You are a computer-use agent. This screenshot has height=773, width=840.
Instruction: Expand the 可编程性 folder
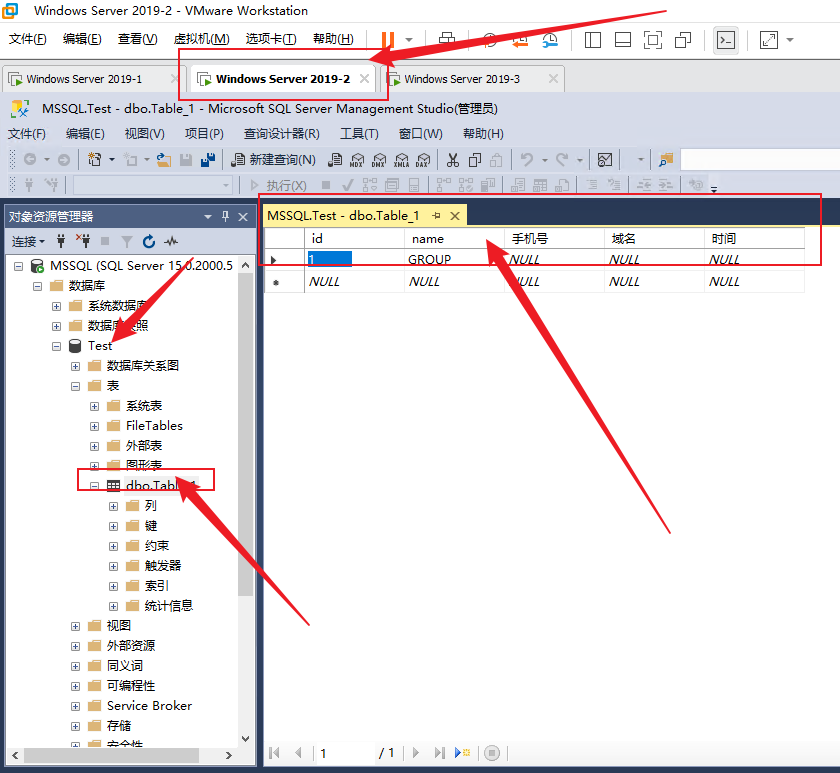(76, 686)
